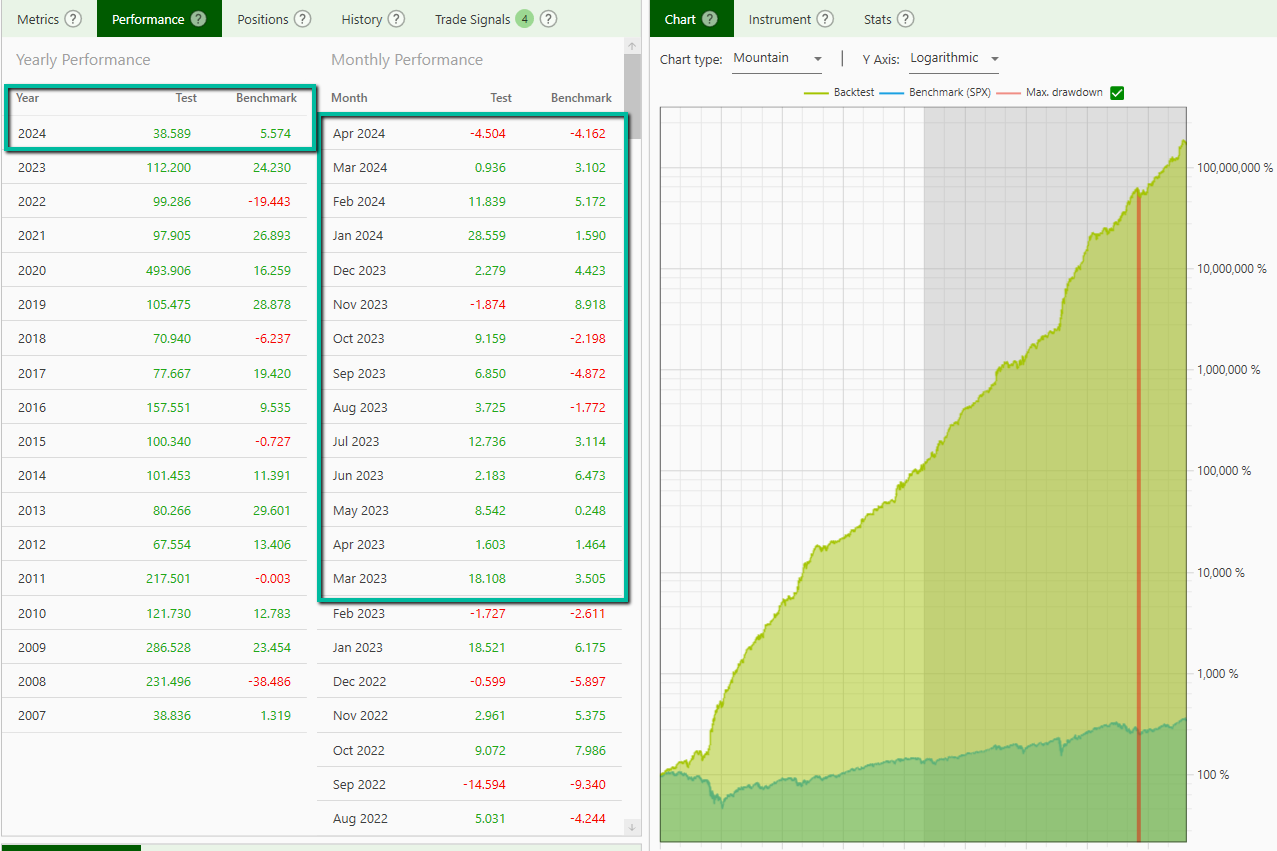
Task: Select the 2022 yearly row
Action: tap(155, 201)
